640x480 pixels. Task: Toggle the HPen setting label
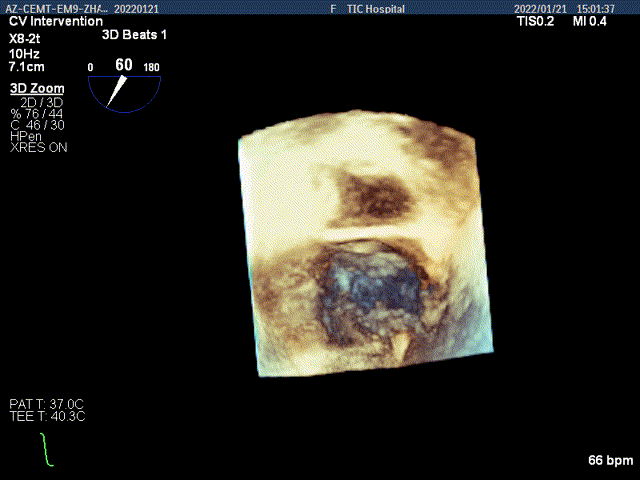[26, 136]
